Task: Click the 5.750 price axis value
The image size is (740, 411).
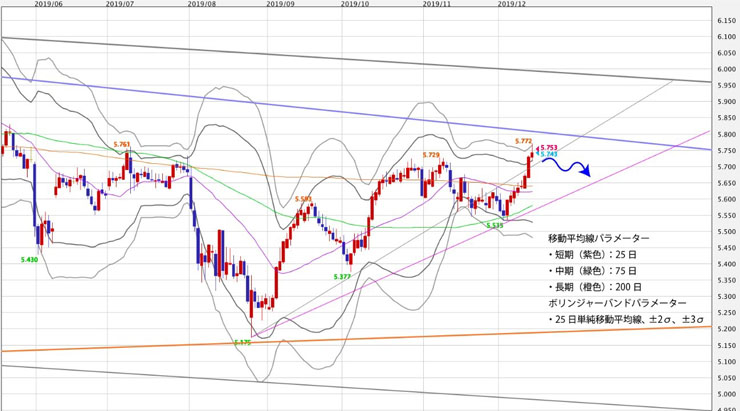Action: click(727, 151)
